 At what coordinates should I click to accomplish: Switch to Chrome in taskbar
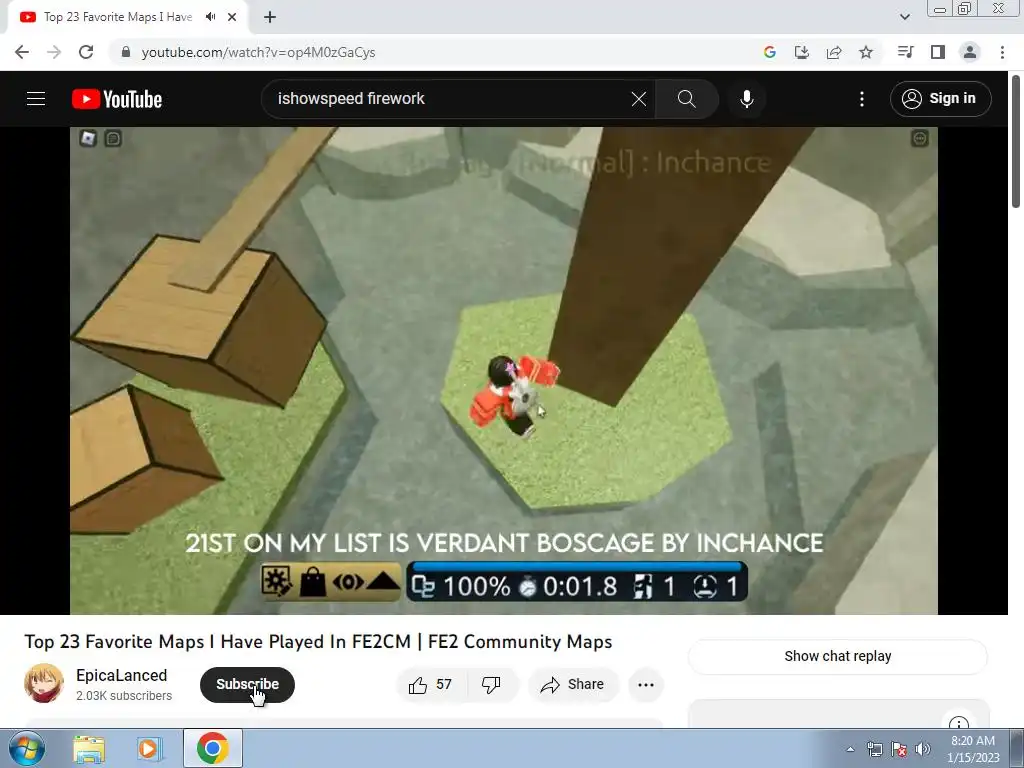click(x=212, y=748)
